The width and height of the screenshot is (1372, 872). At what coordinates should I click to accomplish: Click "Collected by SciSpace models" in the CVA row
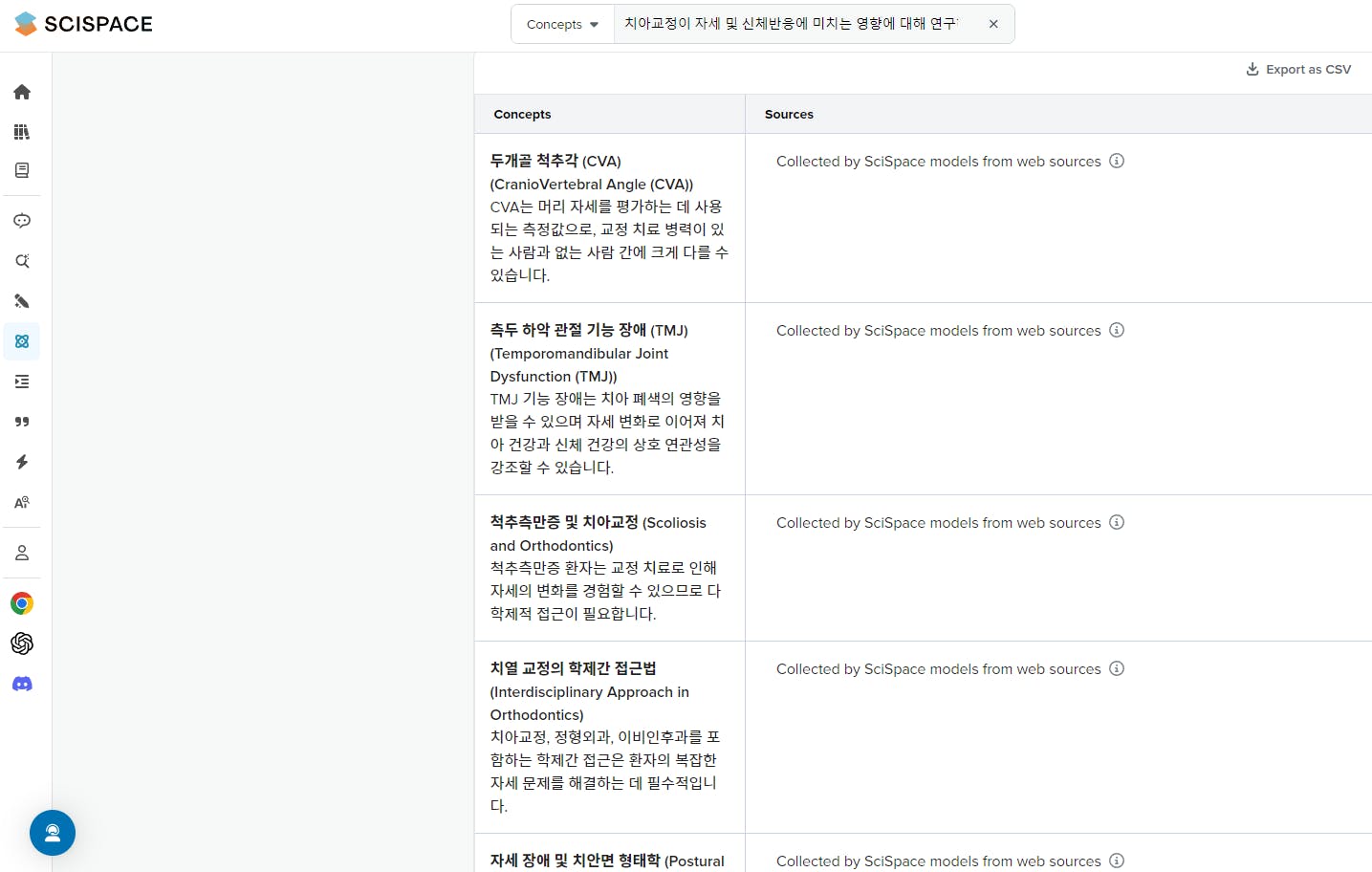(x=938, y=162)
